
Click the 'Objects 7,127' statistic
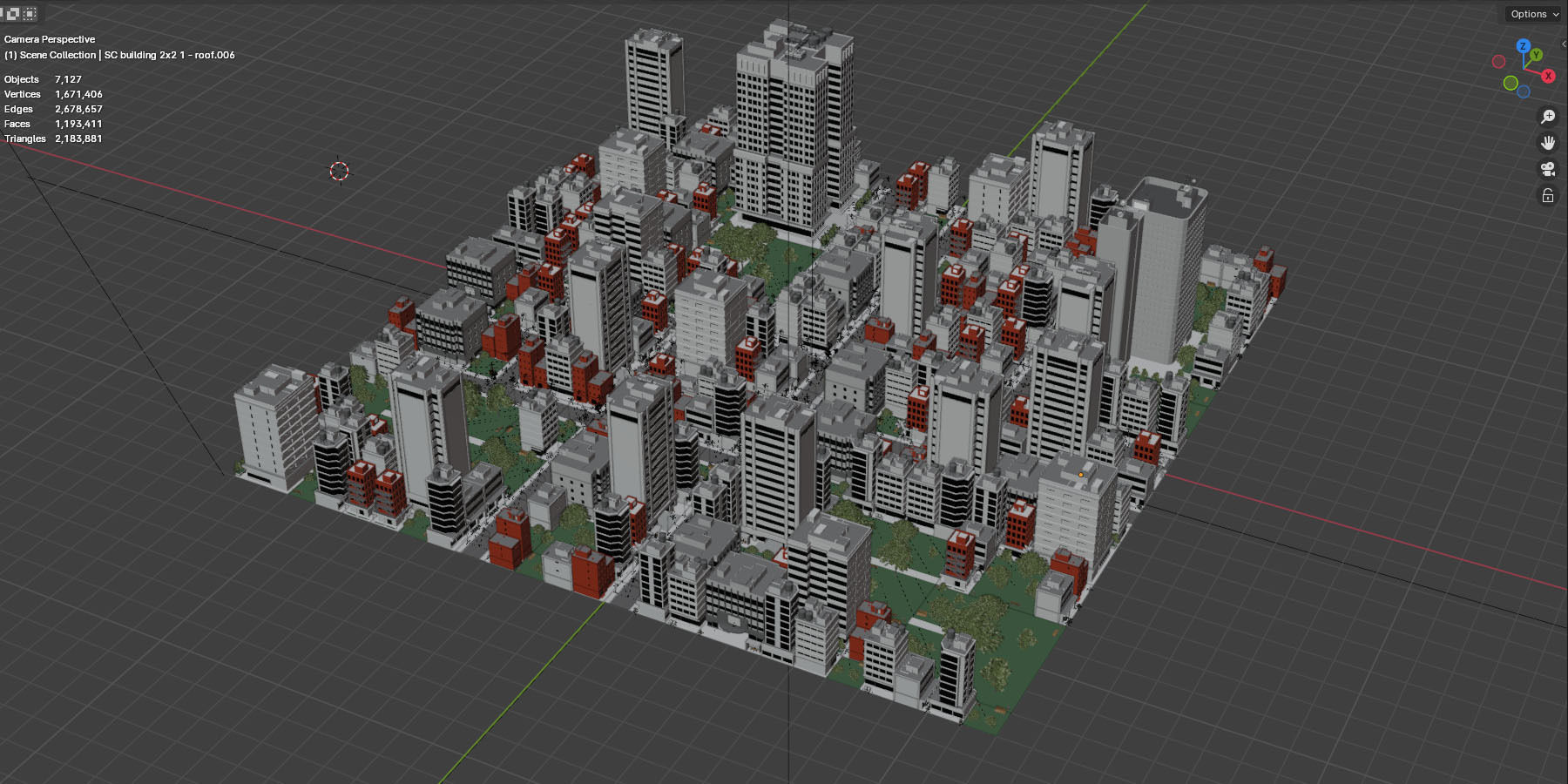[x=43, y=79]
